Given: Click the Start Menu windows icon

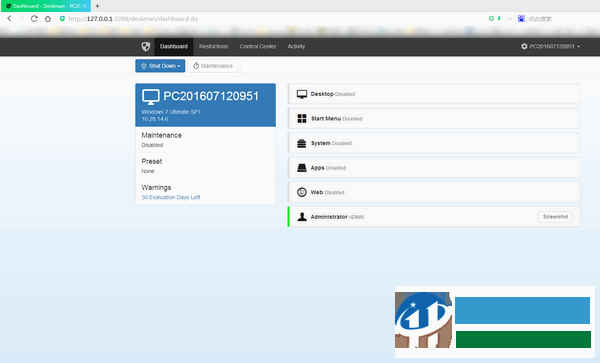Looking at the screenshot, I should click(x=302, y=119).
